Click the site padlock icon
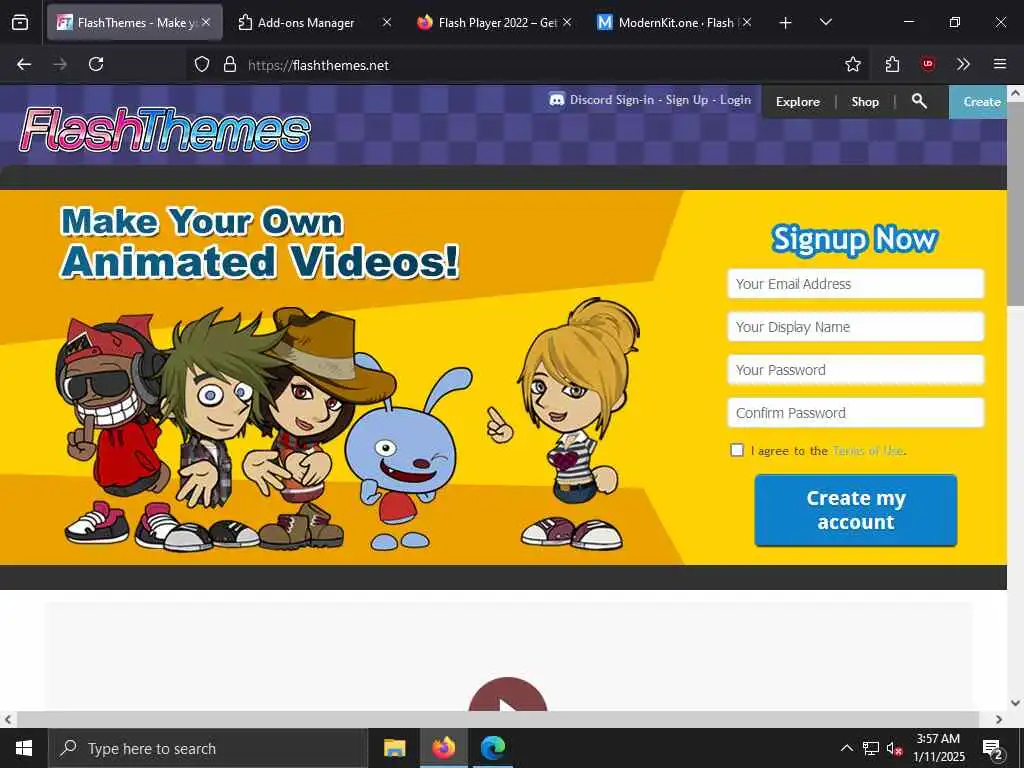 click(x=229, y=64)
